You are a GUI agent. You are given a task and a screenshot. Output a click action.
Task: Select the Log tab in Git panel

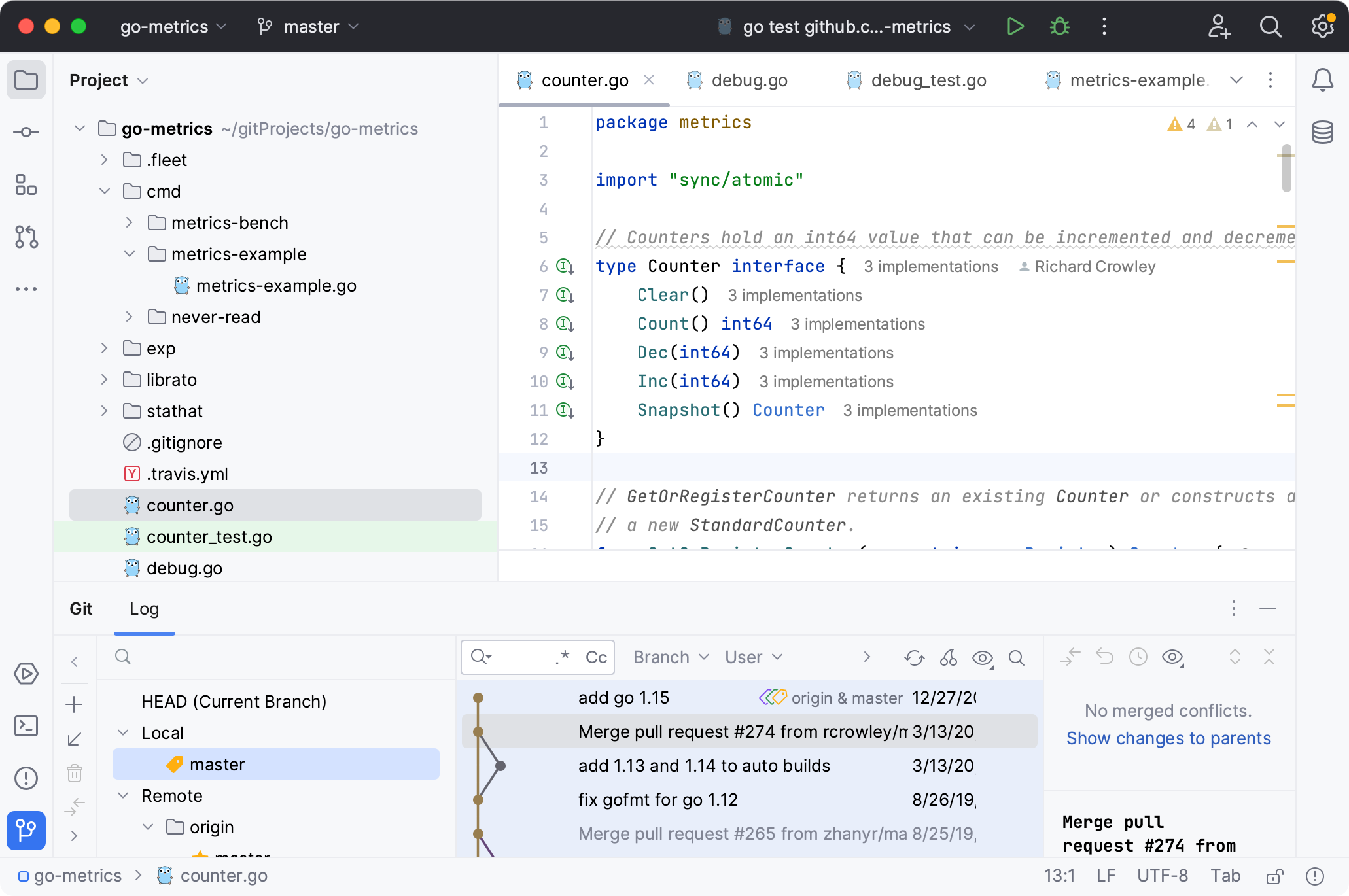coord(144,609)
